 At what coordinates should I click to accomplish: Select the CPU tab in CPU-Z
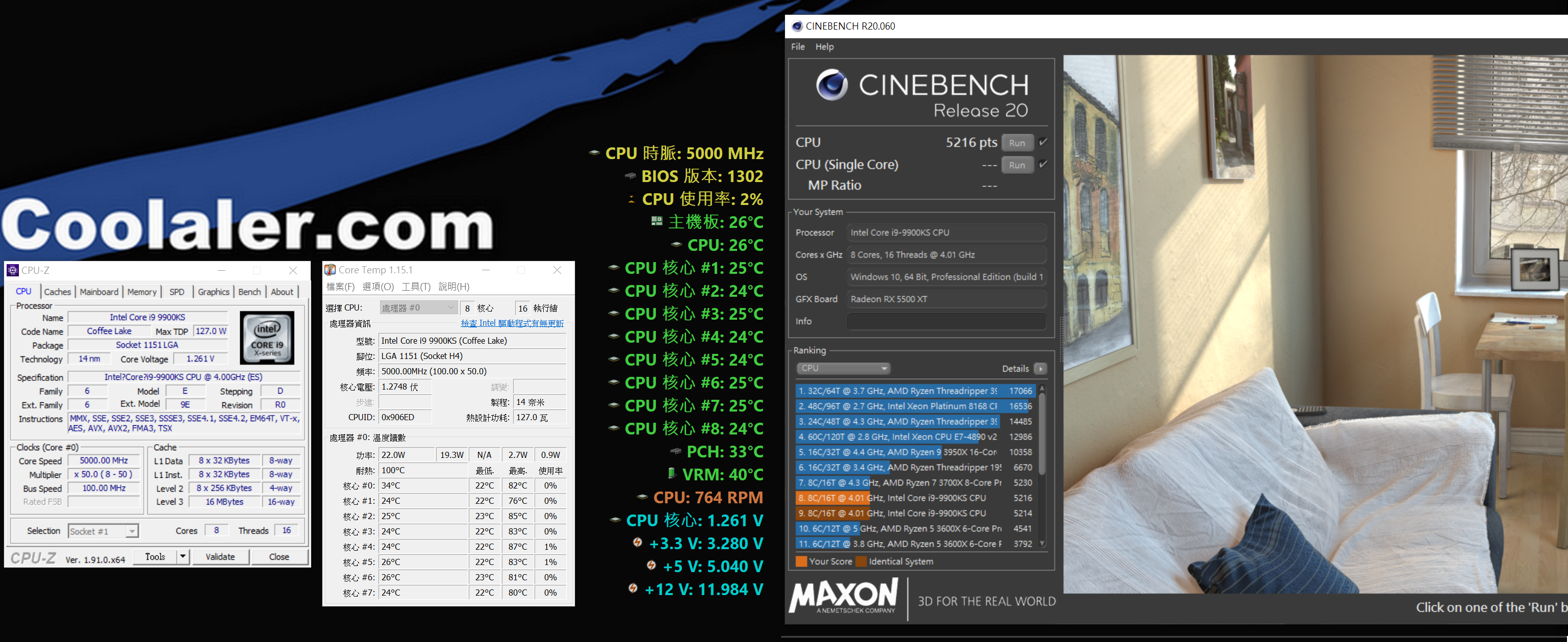point(24,292)
